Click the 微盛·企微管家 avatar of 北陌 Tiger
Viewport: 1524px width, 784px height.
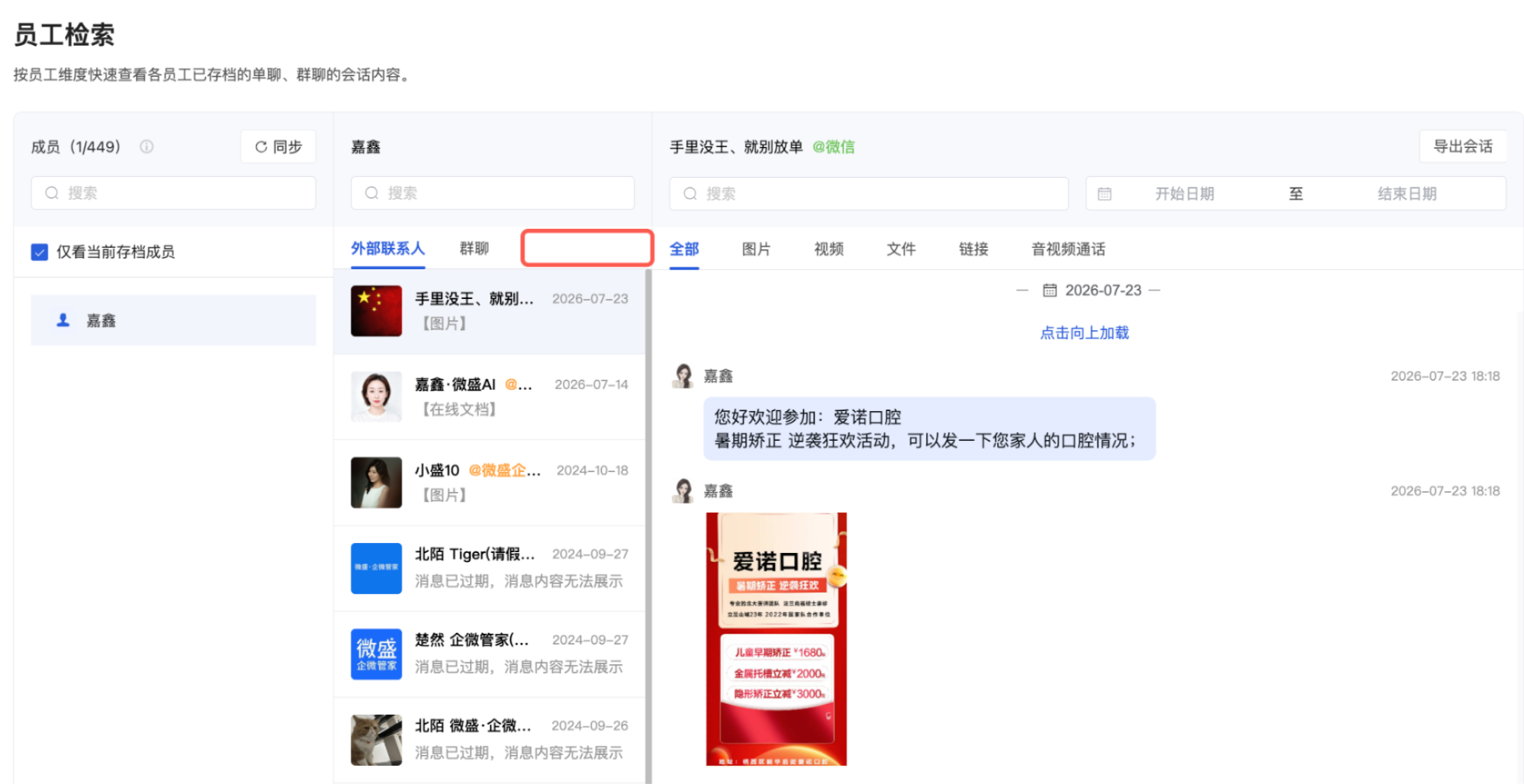376,568
